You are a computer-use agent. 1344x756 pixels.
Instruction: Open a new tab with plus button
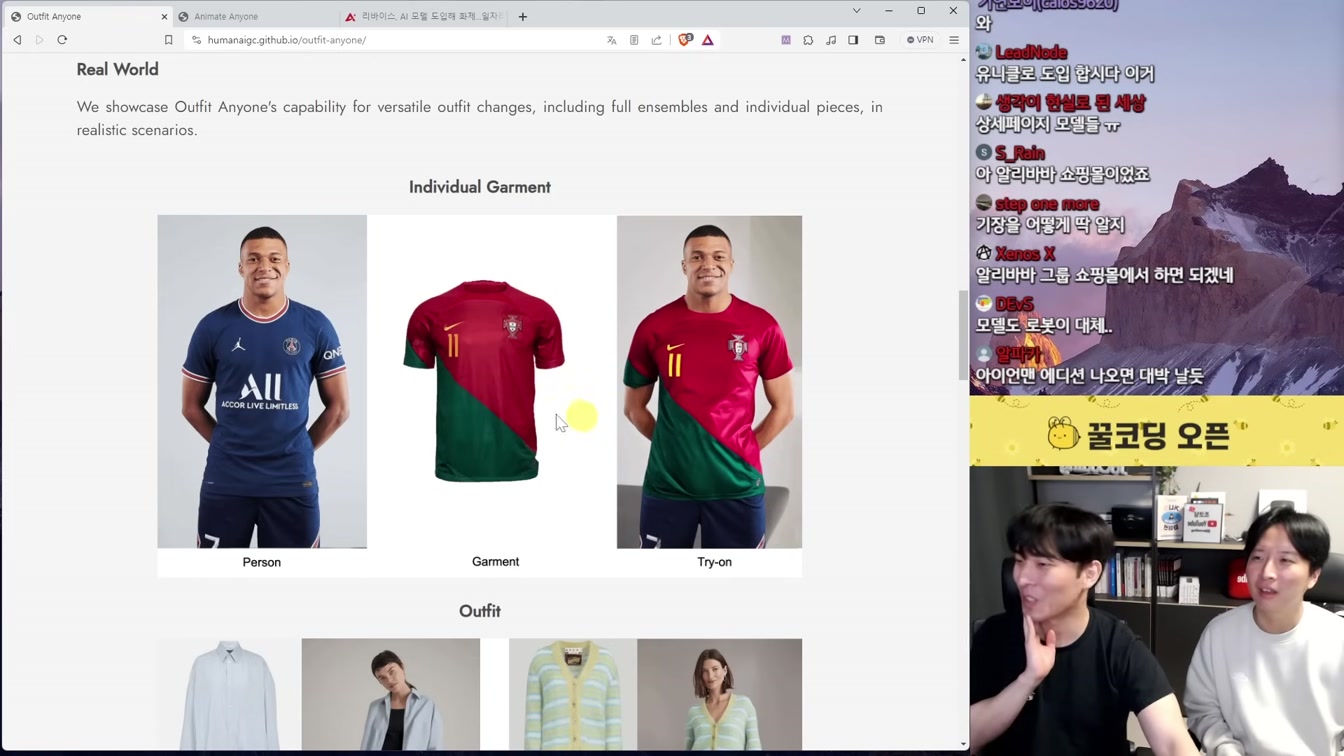[523, 16]
